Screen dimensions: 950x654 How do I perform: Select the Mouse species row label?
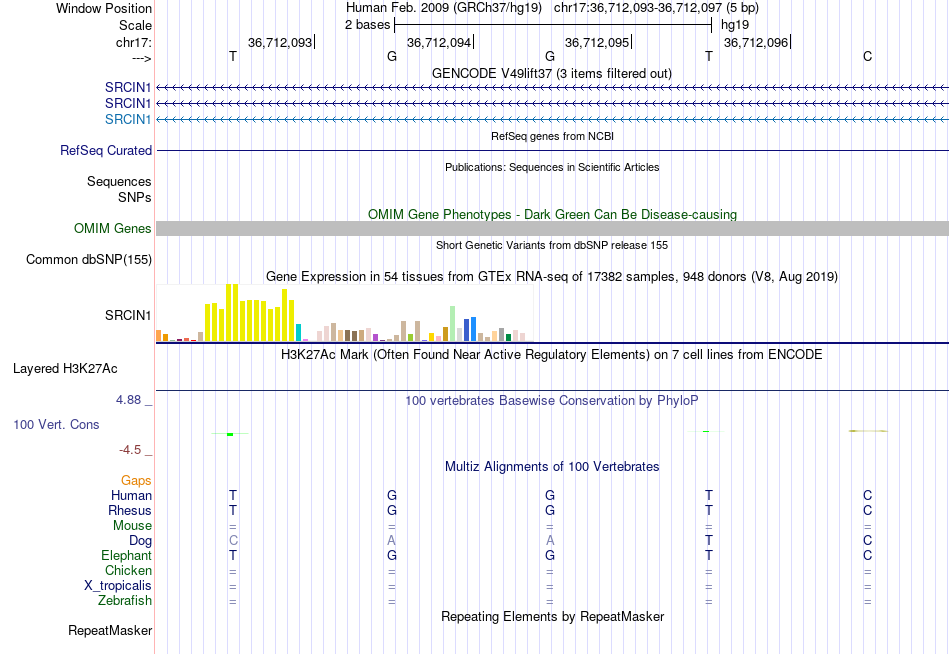click(132, 526)
